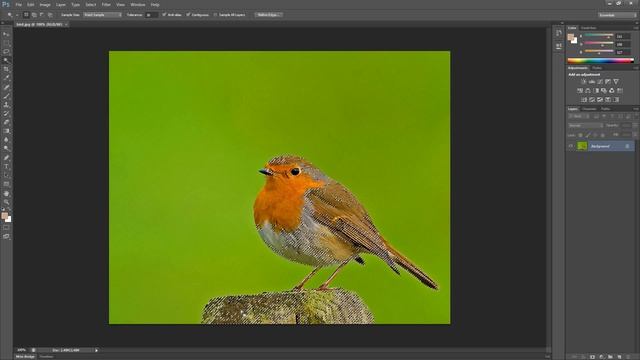This screenshot has width=640, height=360.
Task: Toggle the Anti-alias checkbox
Action: [x=164, y=15]
